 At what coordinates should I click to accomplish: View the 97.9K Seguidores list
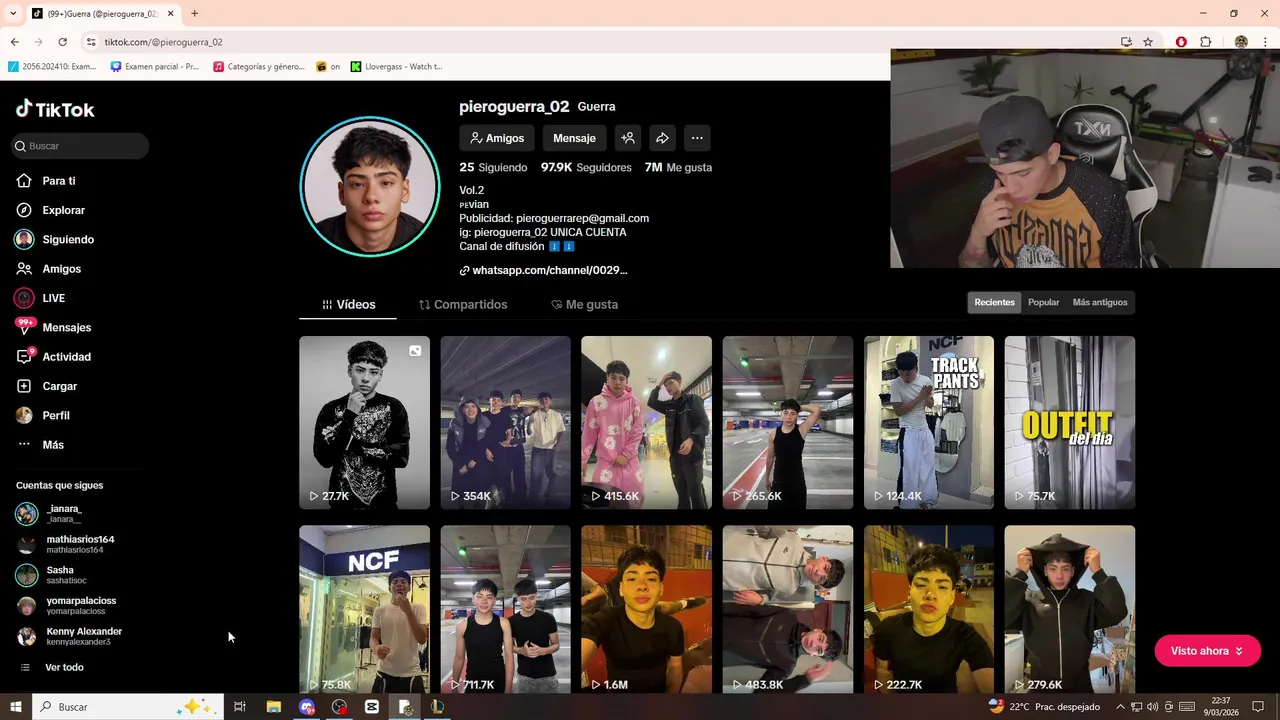pos(586,167)
